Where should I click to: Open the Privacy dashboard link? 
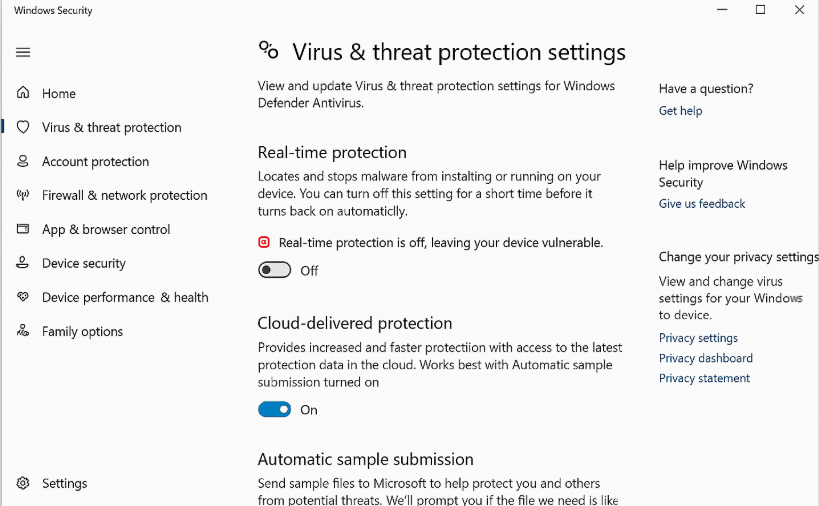pos(705,358)
